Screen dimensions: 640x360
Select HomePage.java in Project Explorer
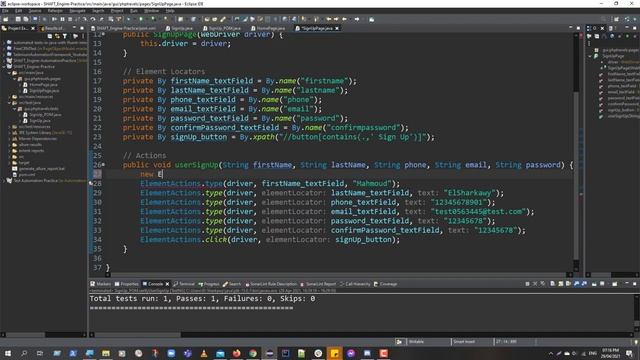(41, 85)
